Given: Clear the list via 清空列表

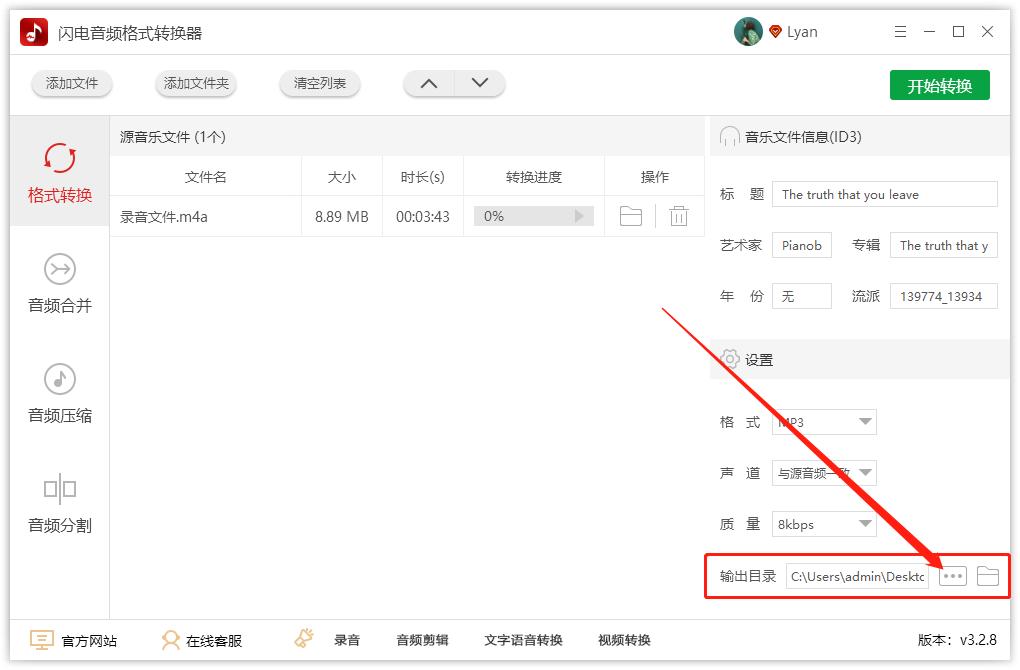Looking at the screenshot, I should click(x=319, y=84).
